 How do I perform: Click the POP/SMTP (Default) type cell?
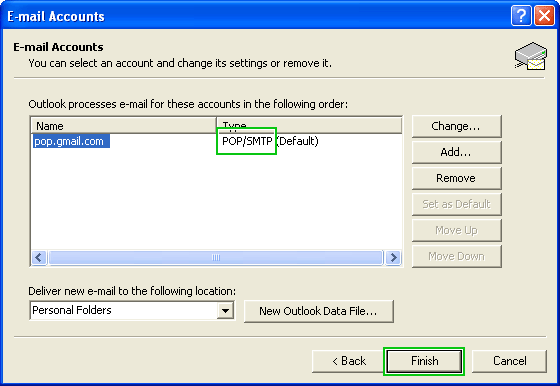(x=270, y=141)
